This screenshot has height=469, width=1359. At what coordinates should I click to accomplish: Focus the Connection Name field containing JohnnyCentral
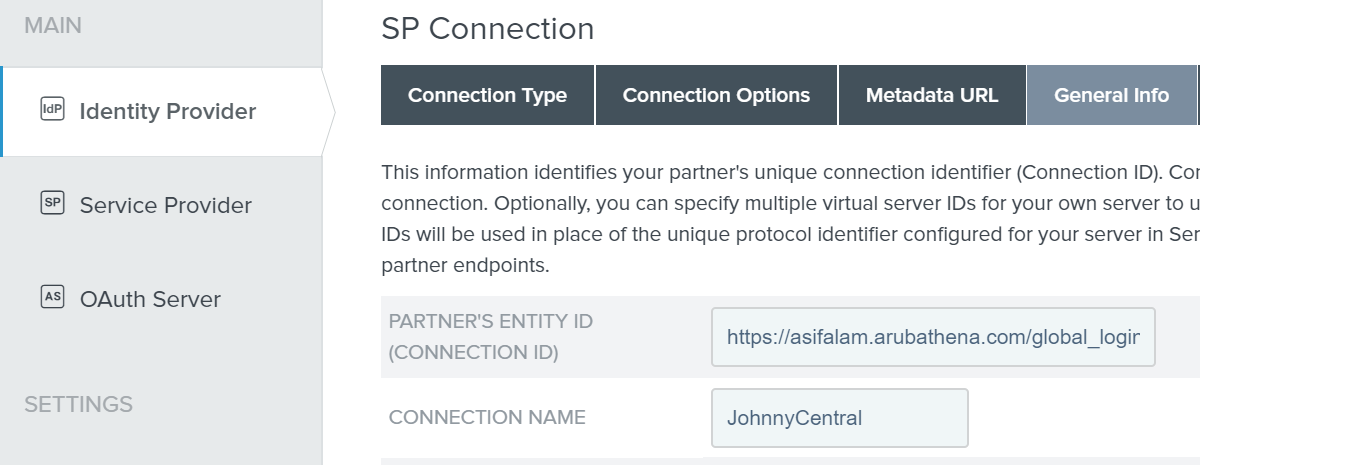839,417
